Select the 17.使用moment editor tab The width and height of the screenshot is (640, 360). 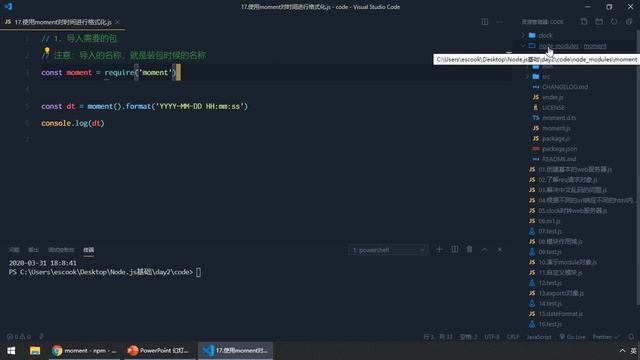pyautogui.click(x=62, y=22)
